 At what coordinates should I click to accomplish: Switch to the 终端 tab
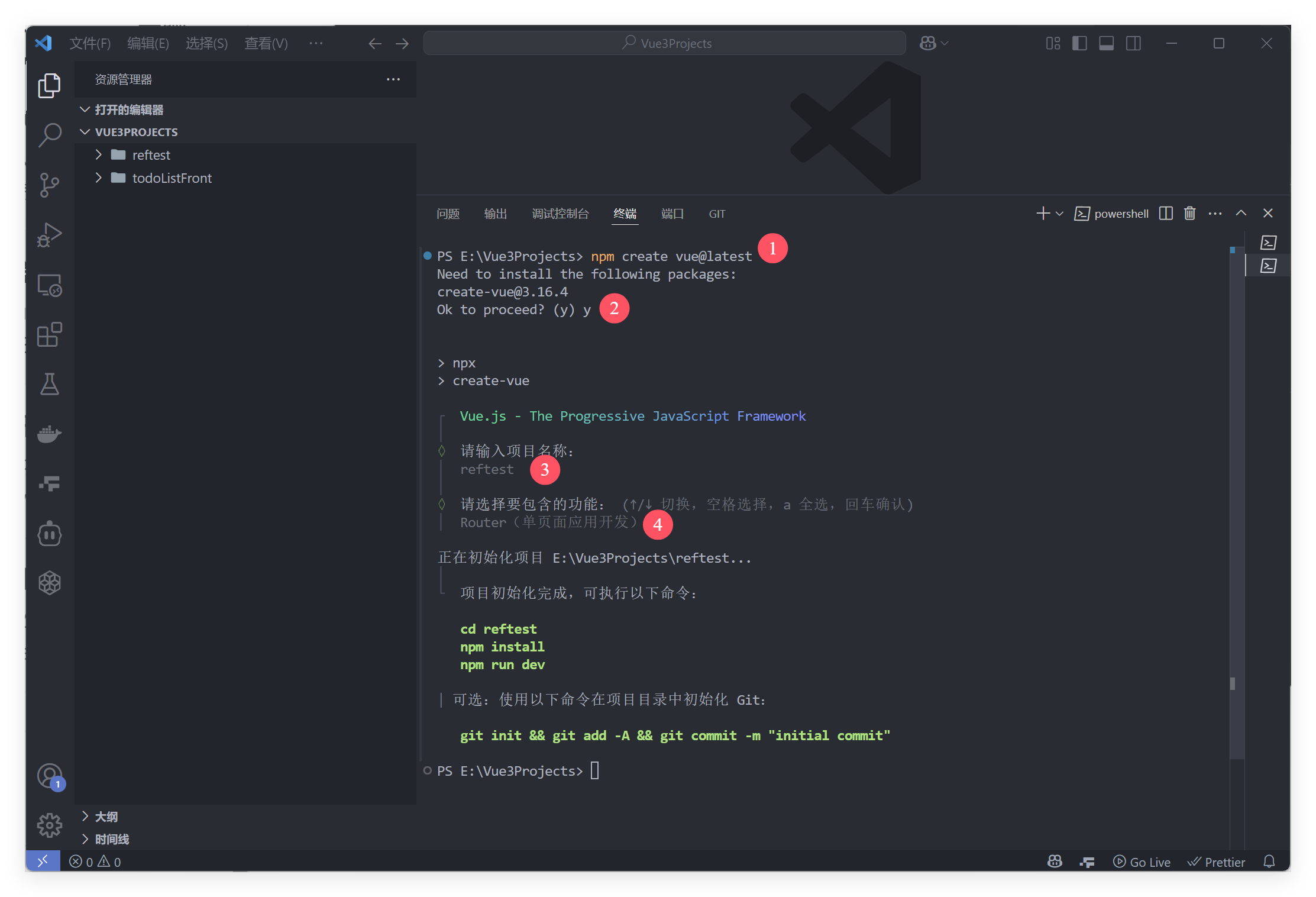[x=625, y=214]
